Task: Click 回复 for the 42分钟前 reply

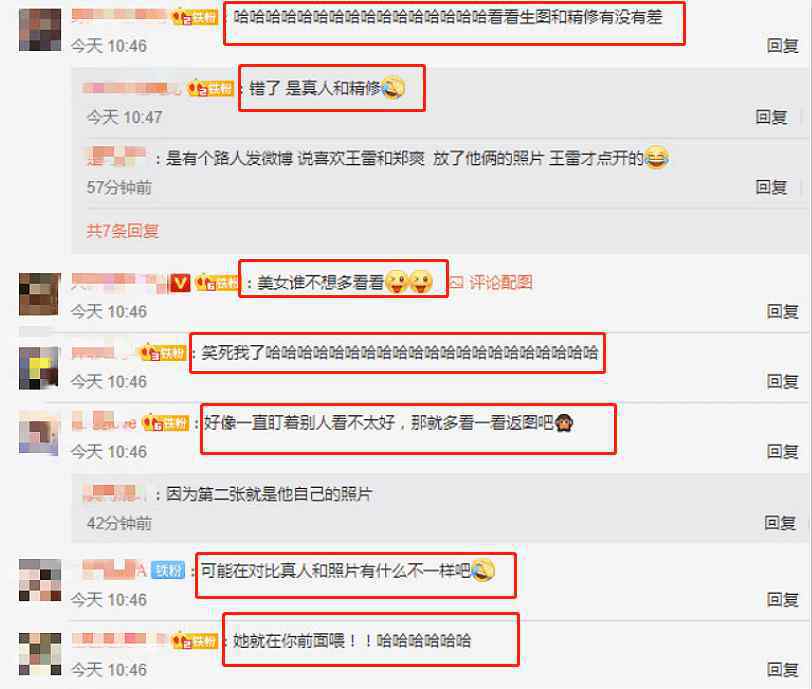Action: pyautogui.click(x=780, y=523)
